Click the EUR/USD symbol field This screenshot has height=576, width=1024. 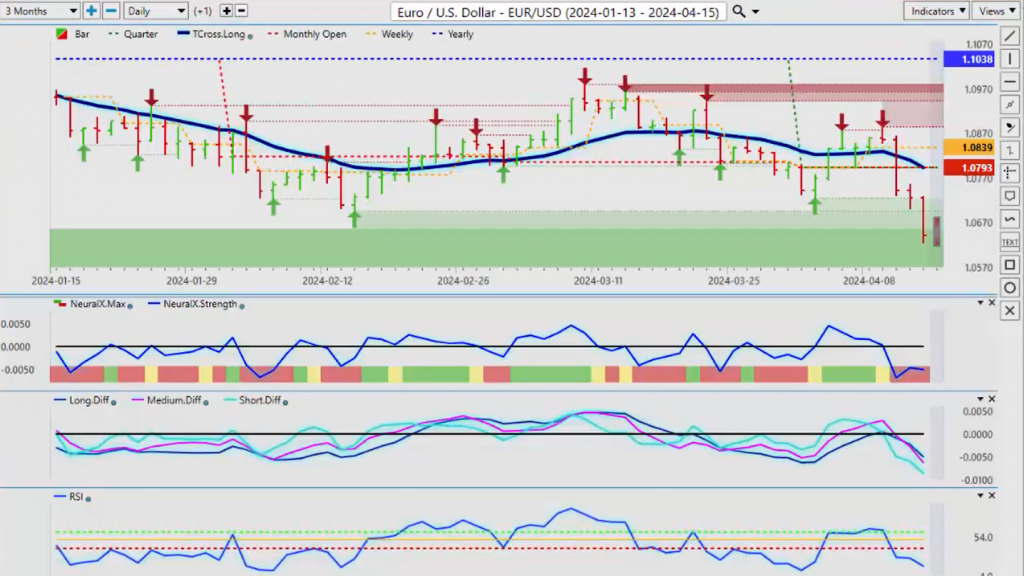pyautogui.click(x=558, y=12)
